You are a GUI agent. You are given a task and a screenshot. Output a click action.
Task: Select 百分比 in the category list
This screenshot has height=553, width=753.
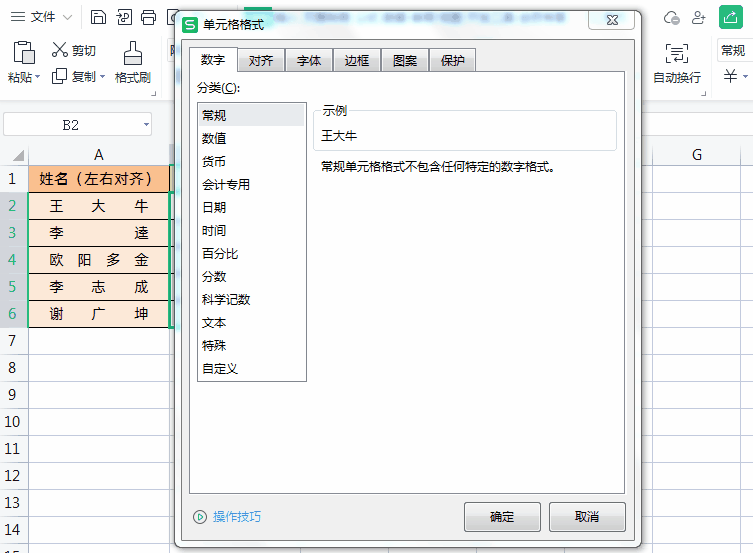coord(251,253)
